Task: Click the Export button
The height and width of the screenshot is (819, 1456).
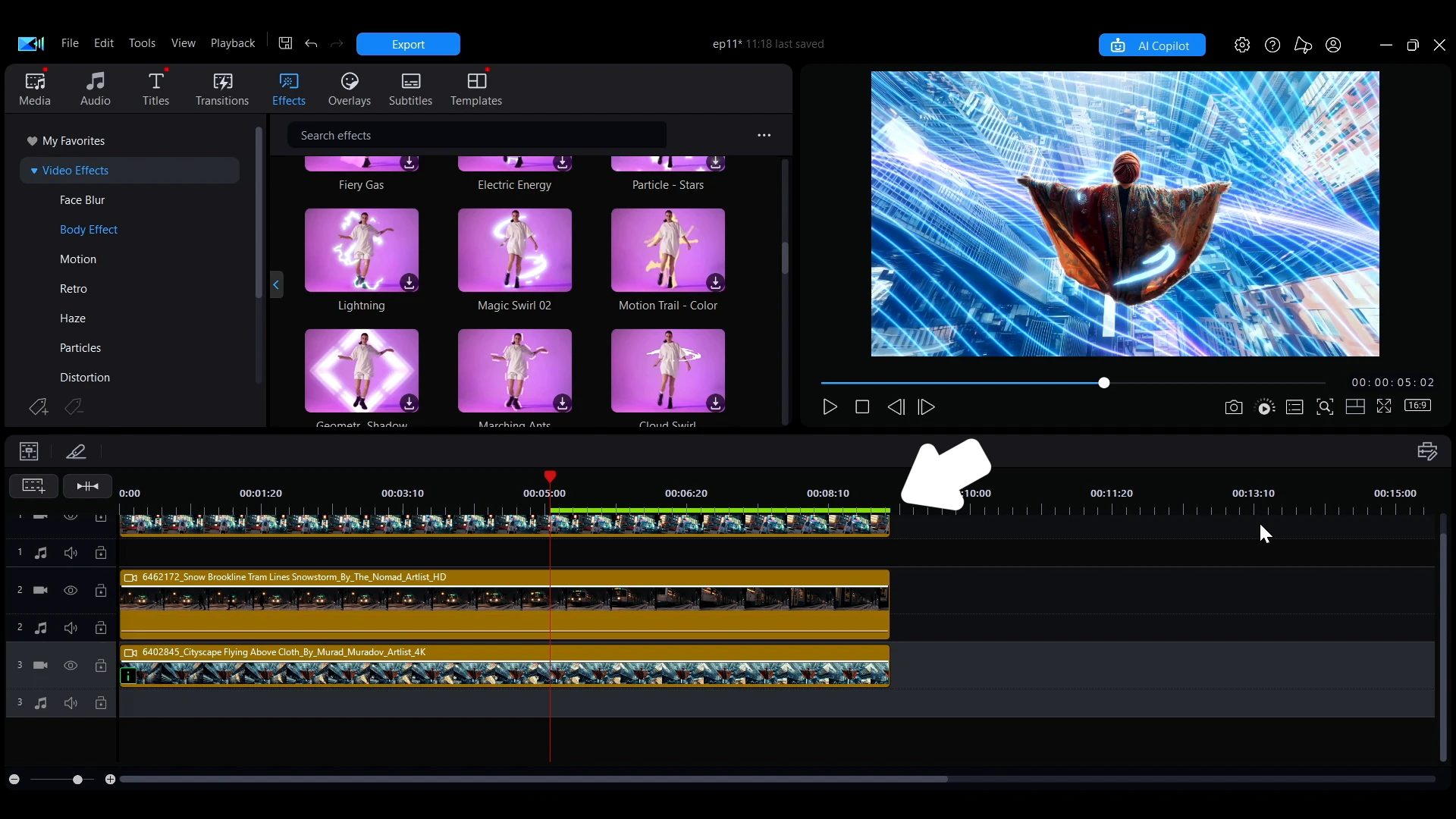Action: point(408,44)
